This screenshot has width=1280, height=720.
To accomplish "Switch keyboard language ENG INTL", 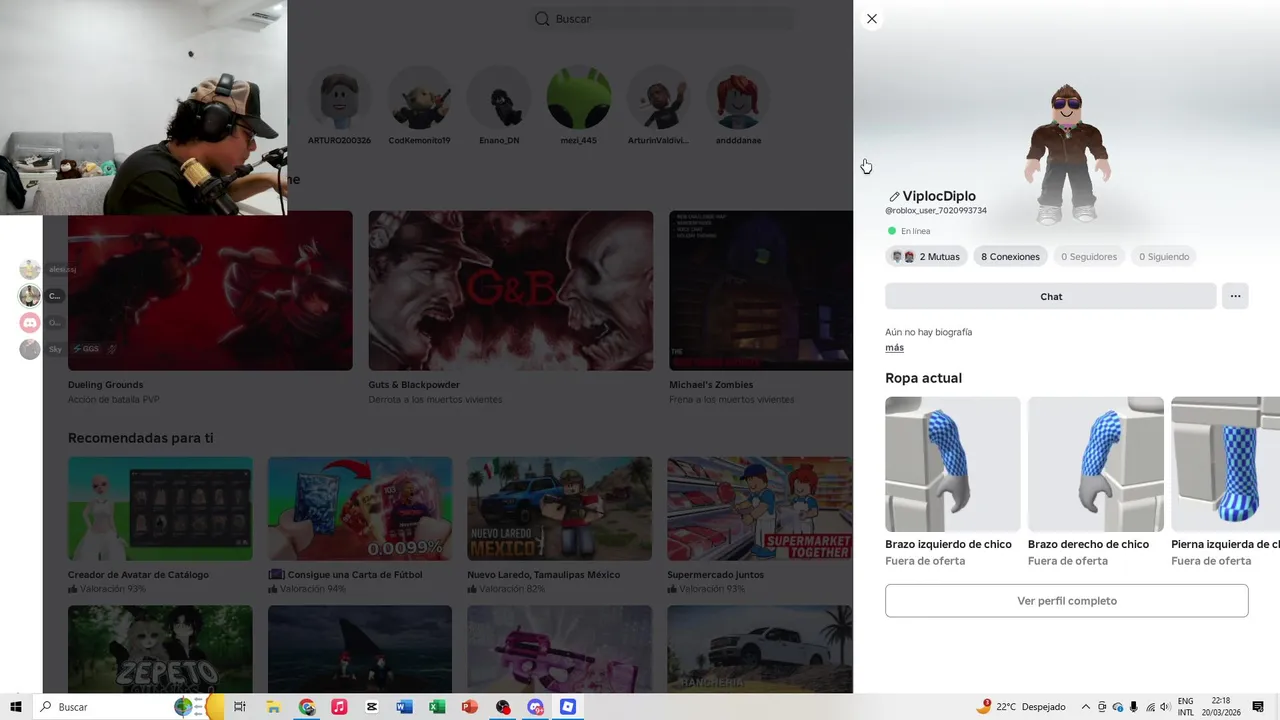I will (x=1186, y=707).
